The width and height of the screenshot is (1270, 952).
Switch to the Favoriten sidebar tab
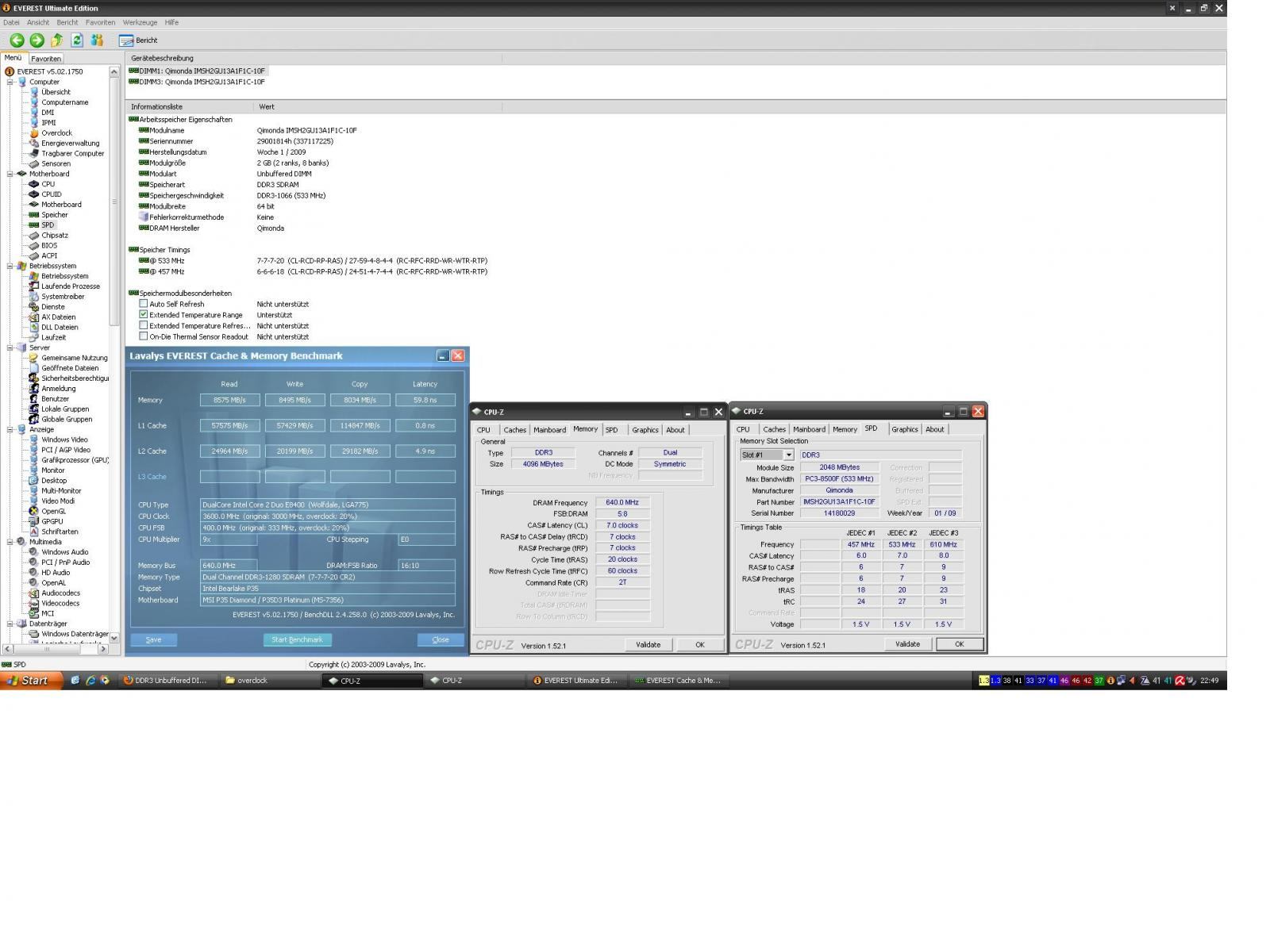pyautogui.click(x=46, y=59)
